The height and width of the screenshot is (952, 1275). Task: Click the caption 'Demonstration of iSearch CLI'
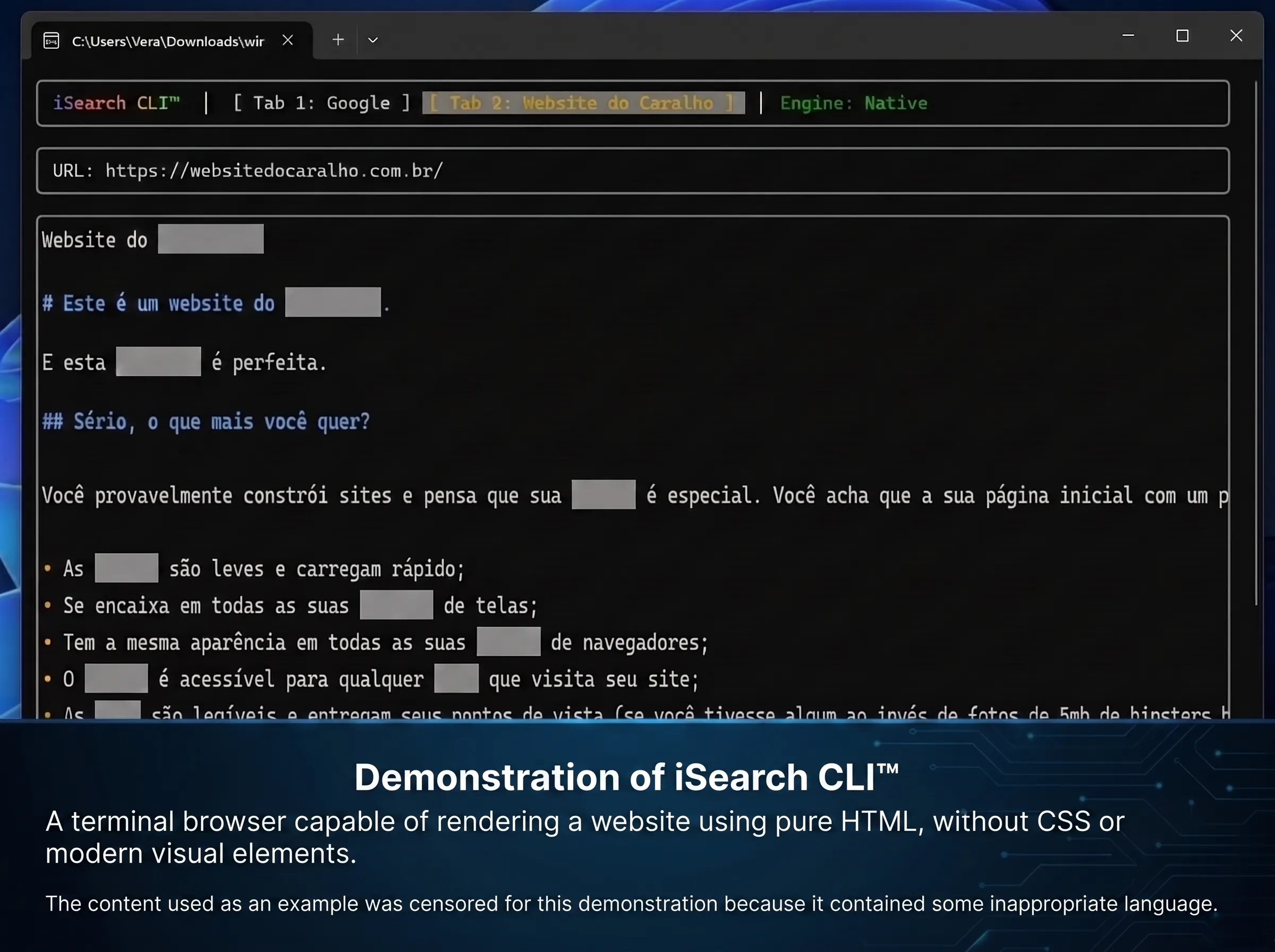click(627, 776)
